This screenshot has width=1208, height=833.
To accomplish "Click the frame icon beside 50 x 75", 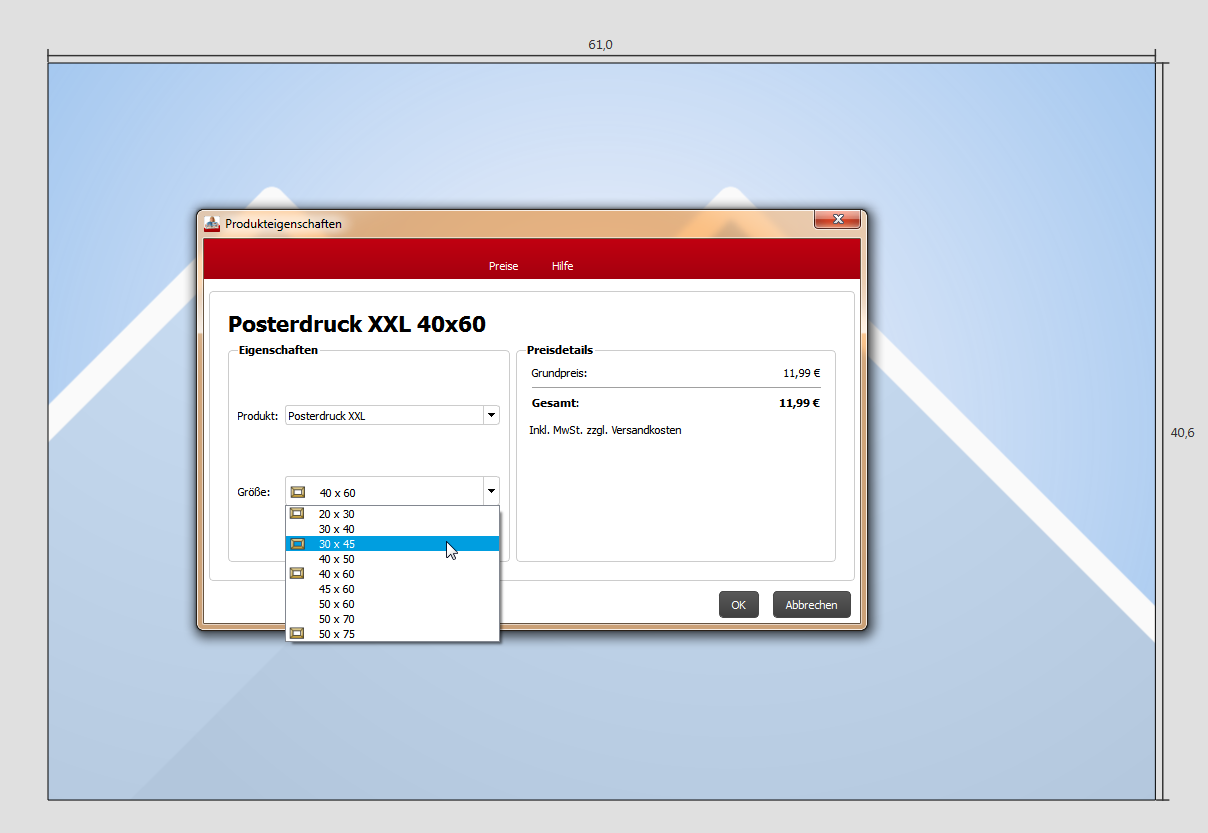I will (297, 633).
